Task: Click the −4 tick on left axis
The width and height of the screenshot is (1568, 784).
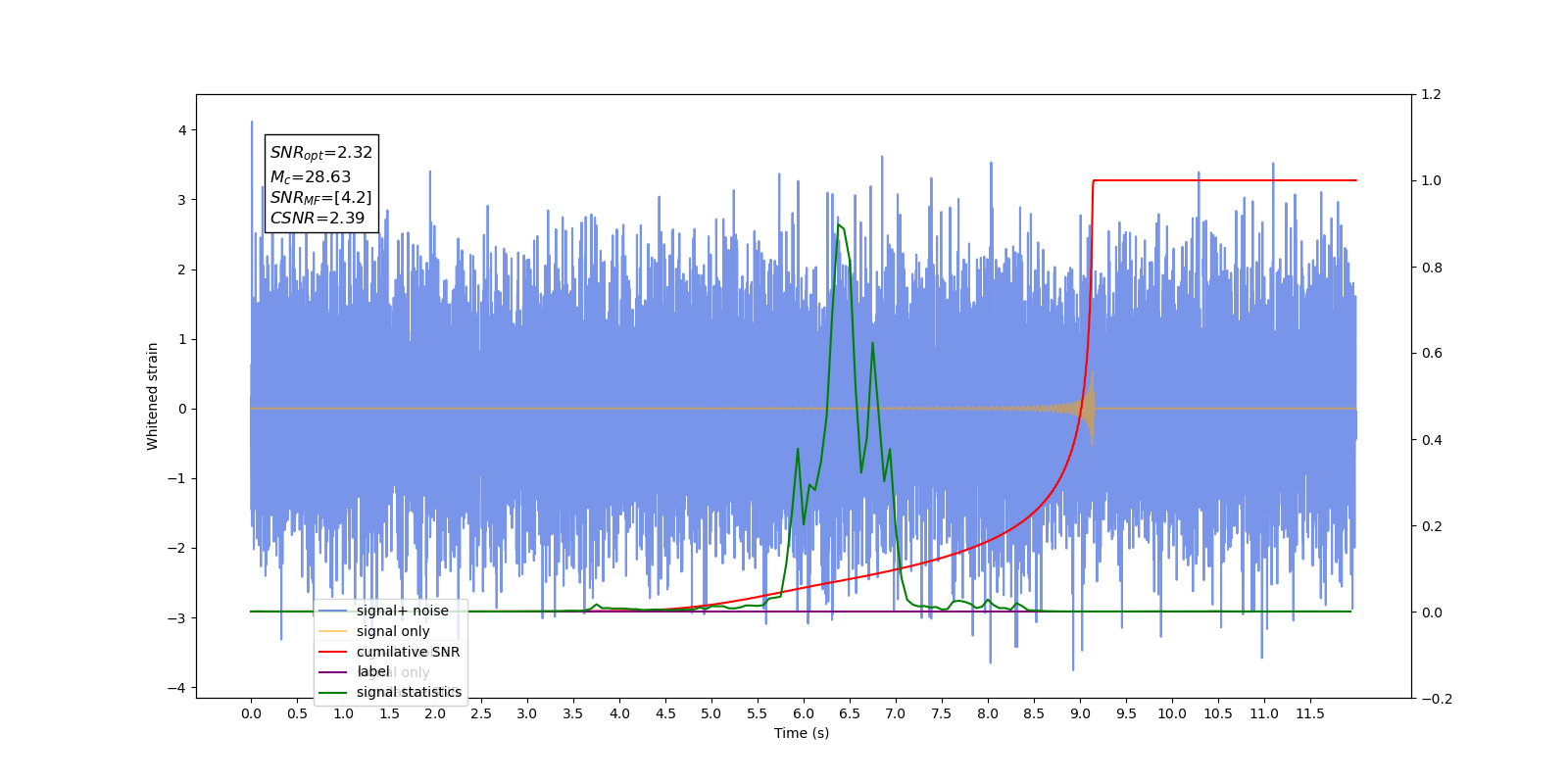Action: point(177,688)
